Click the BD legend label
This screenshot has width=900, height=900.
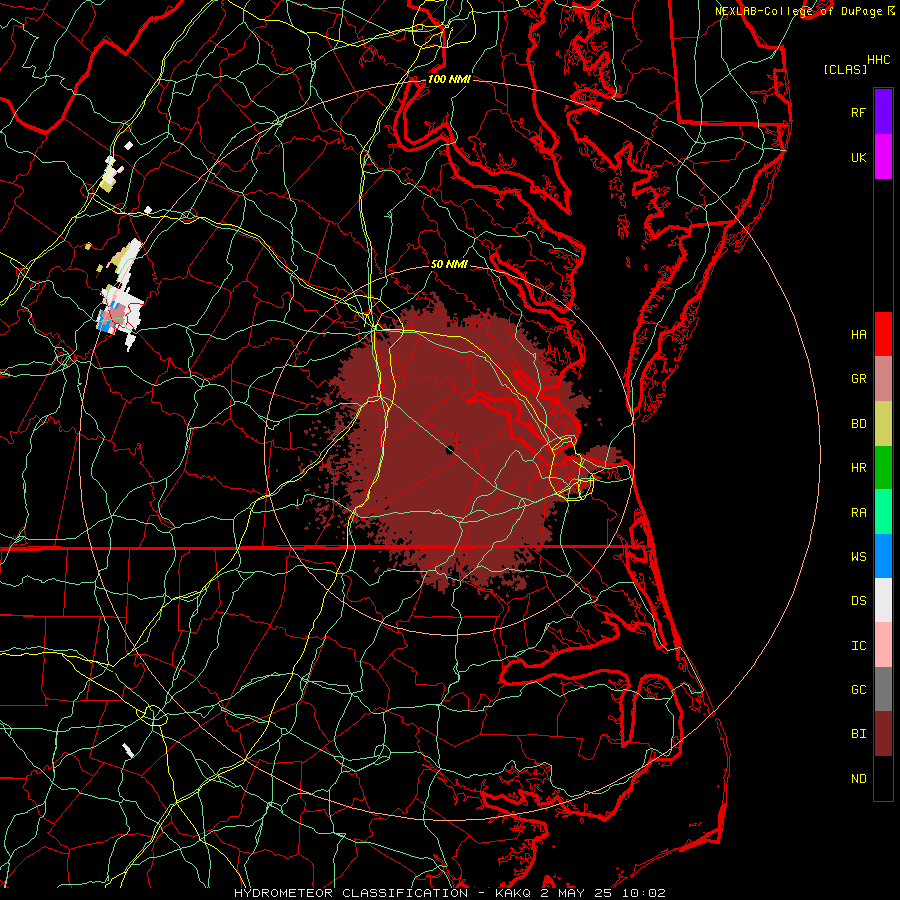(x=858, y=424)
